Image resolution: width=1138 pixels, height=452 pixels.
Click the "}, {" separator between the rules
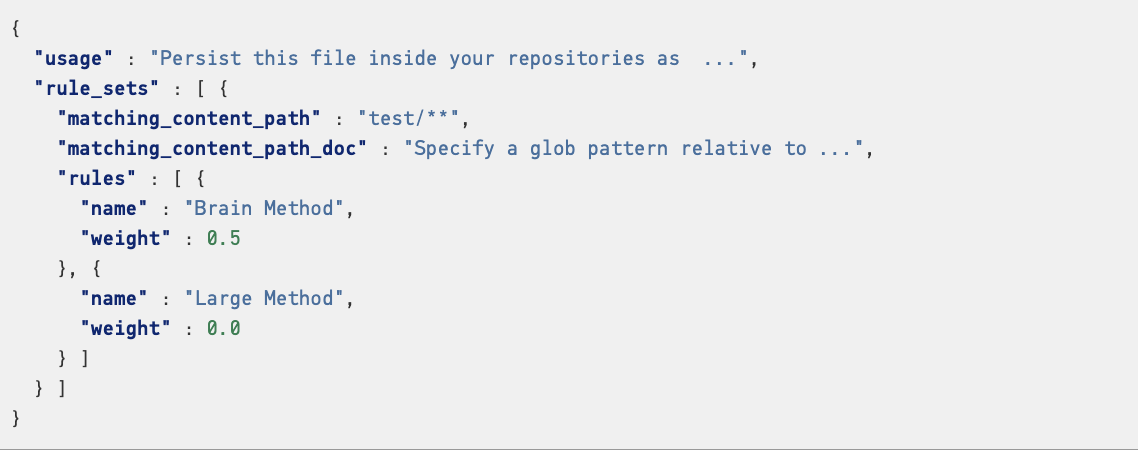tap(80, 269)
